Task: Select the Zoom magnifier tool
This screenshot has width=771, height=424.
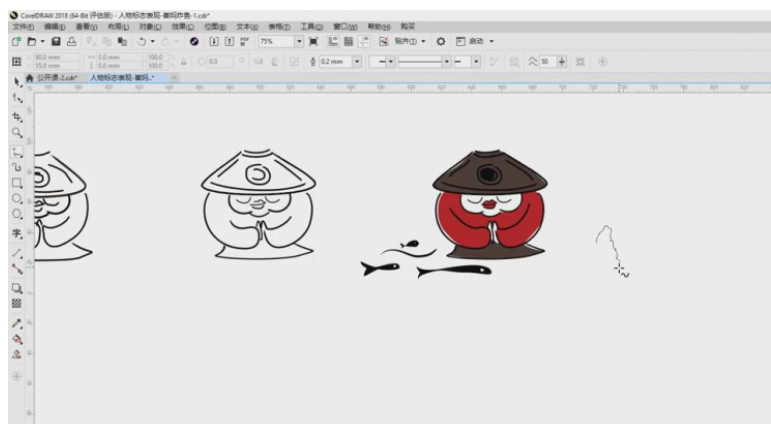Action: [17, 132]
